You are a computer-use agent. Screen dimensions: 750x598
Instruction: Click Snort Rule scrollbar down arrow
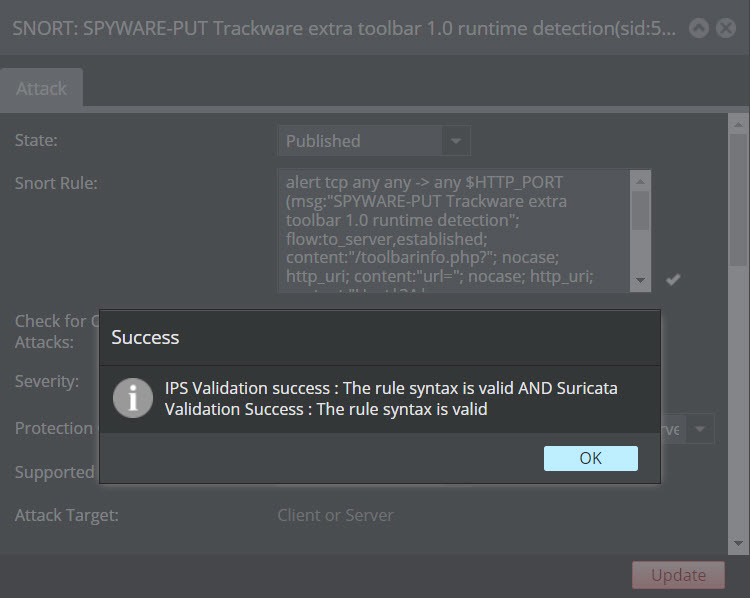coord(640,281)
